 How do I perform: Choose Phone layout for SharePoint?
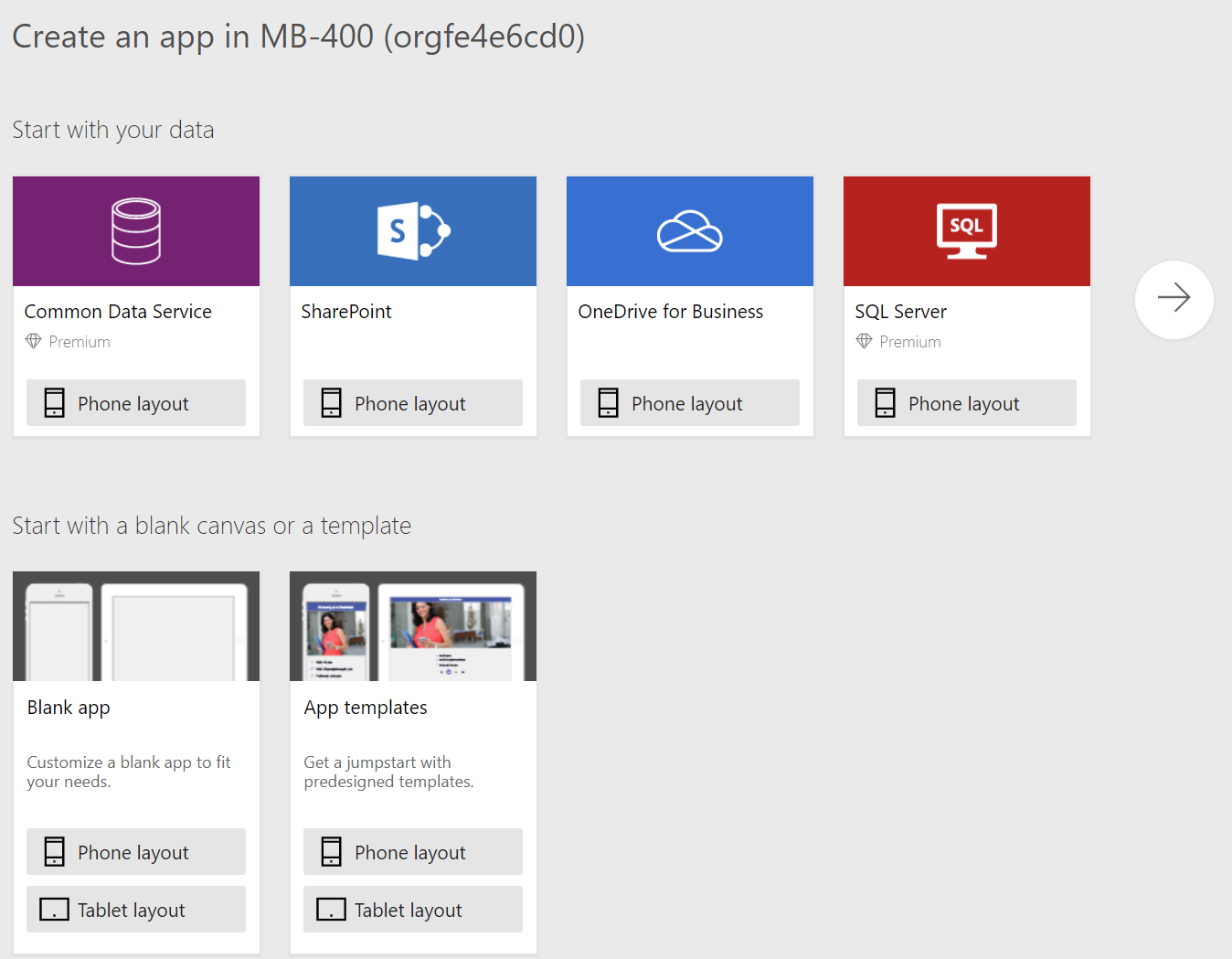(x=413, y=403)
